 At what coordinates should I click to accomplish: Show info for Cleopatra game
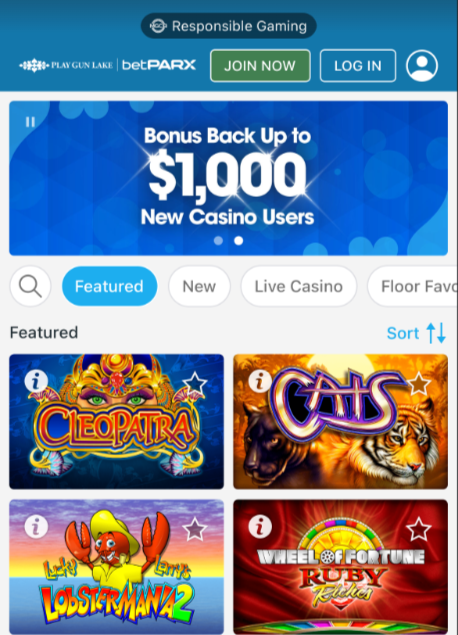(36, 381)
